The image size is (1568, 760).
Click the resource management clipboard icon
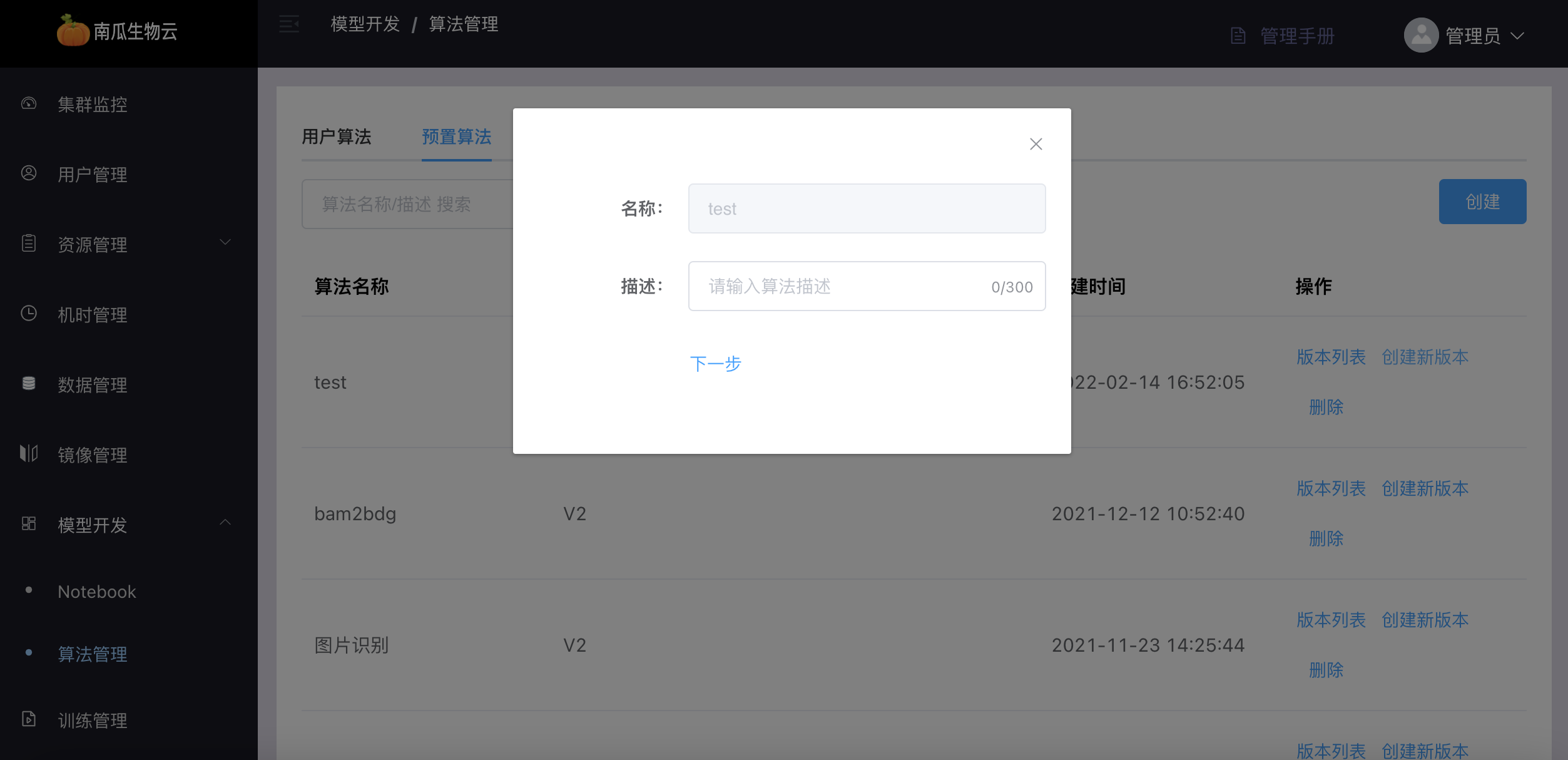coord(29,243)
